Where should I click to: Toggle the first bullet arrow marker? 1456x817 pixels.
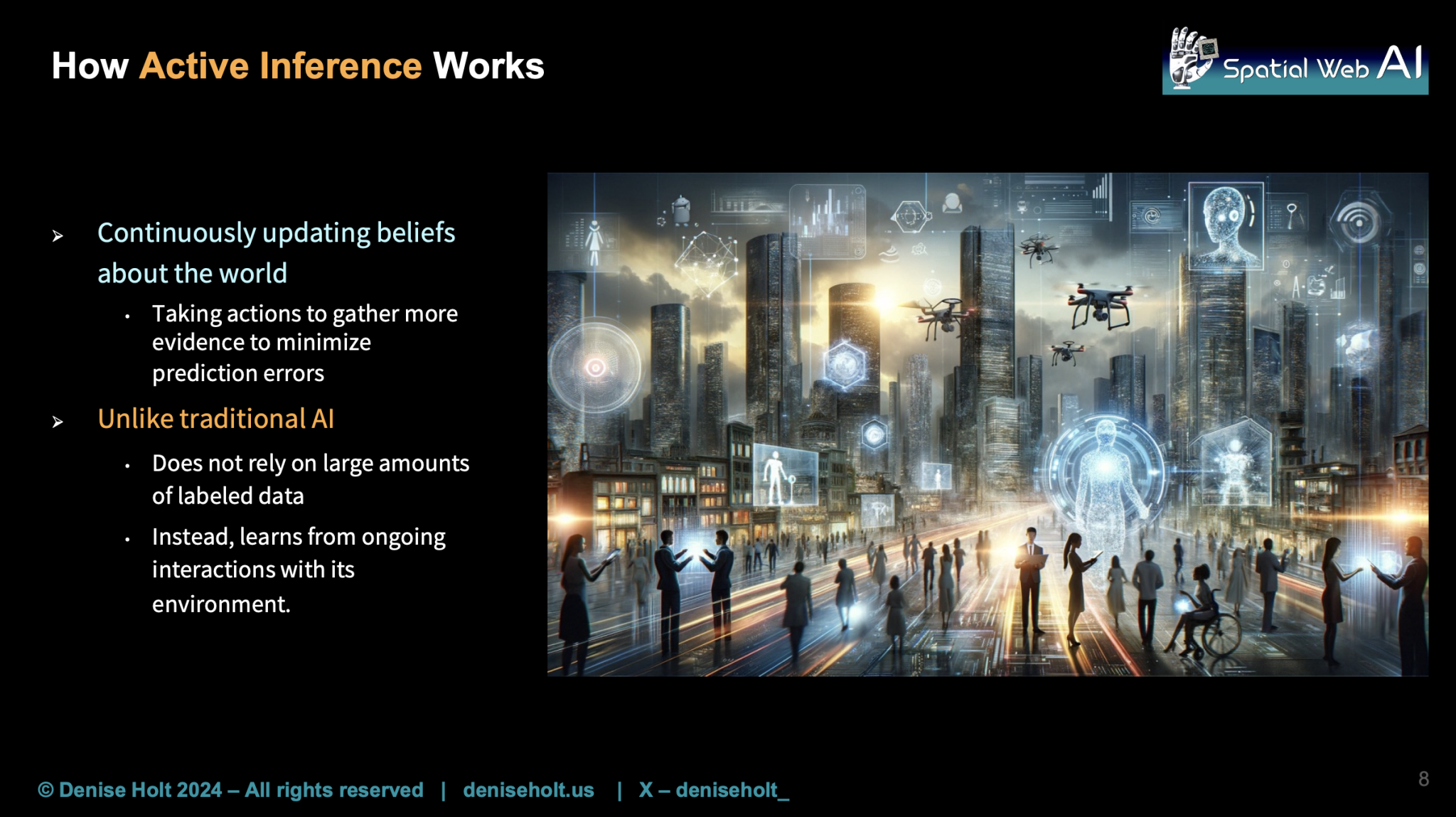click(x=58, y=235)
